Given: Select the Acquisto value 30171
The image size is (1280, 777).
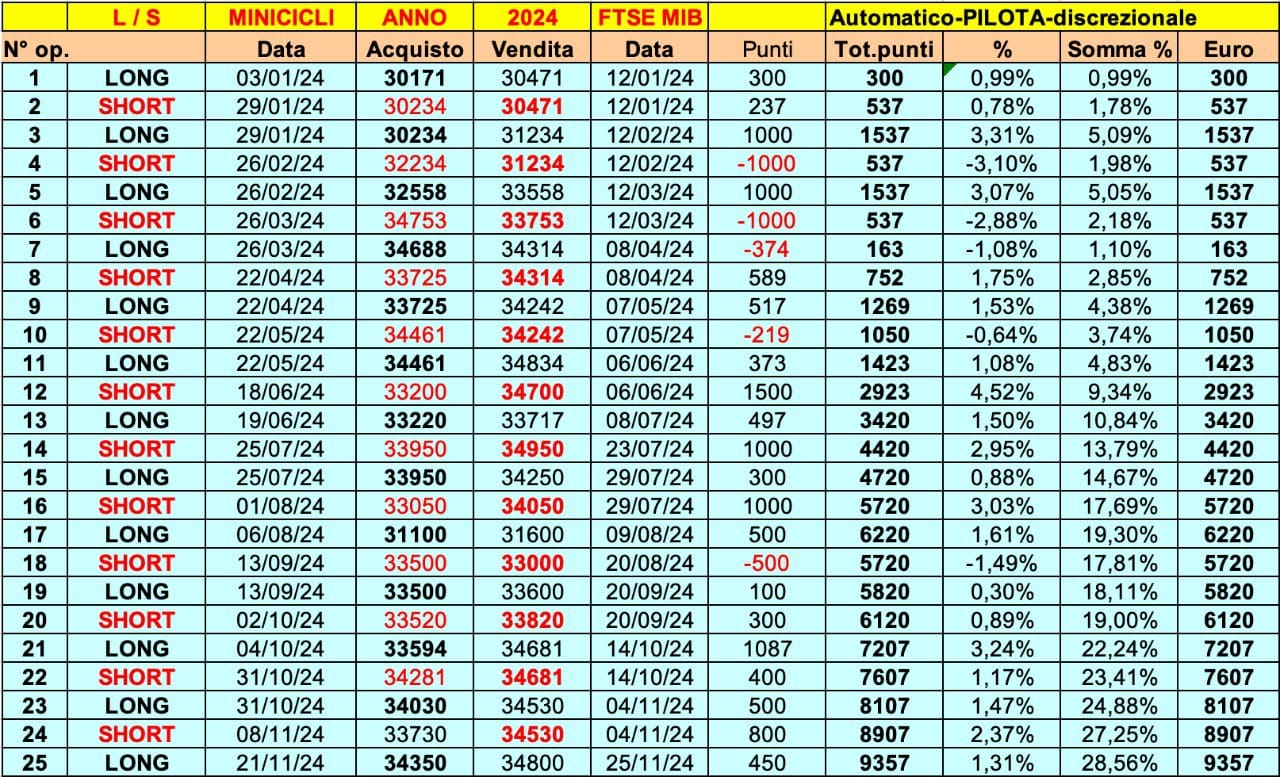Looking at the screenshot, I should 415,78.
